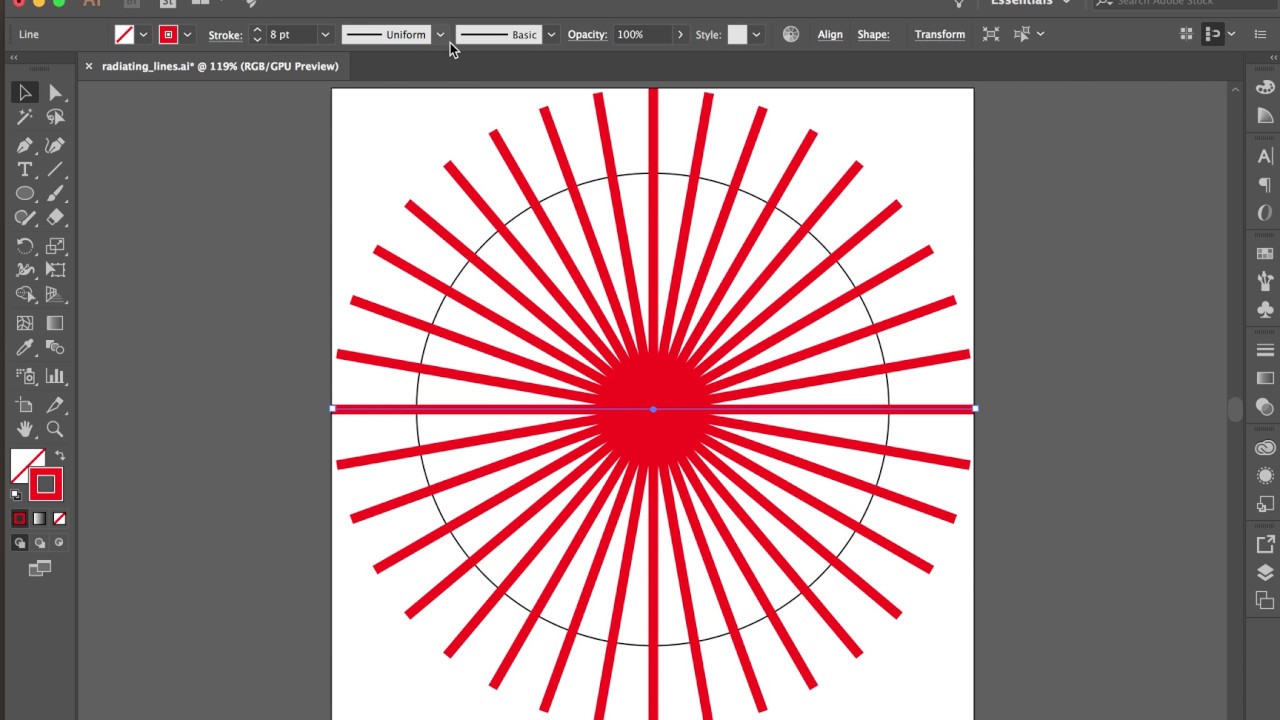Enable Draw Behind mode
This screenshot has width=1280, height=720.
coord(39,542)
